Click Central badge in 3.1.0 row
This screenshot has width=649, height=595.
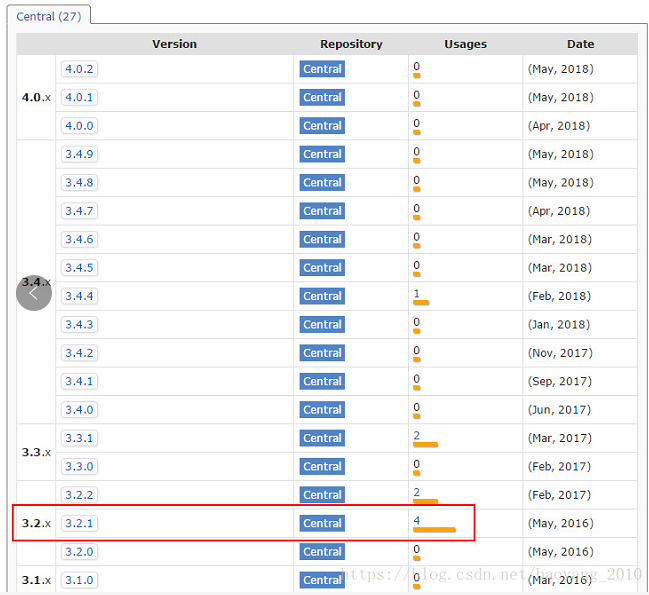pyautogui.click(x=322, y=580)
